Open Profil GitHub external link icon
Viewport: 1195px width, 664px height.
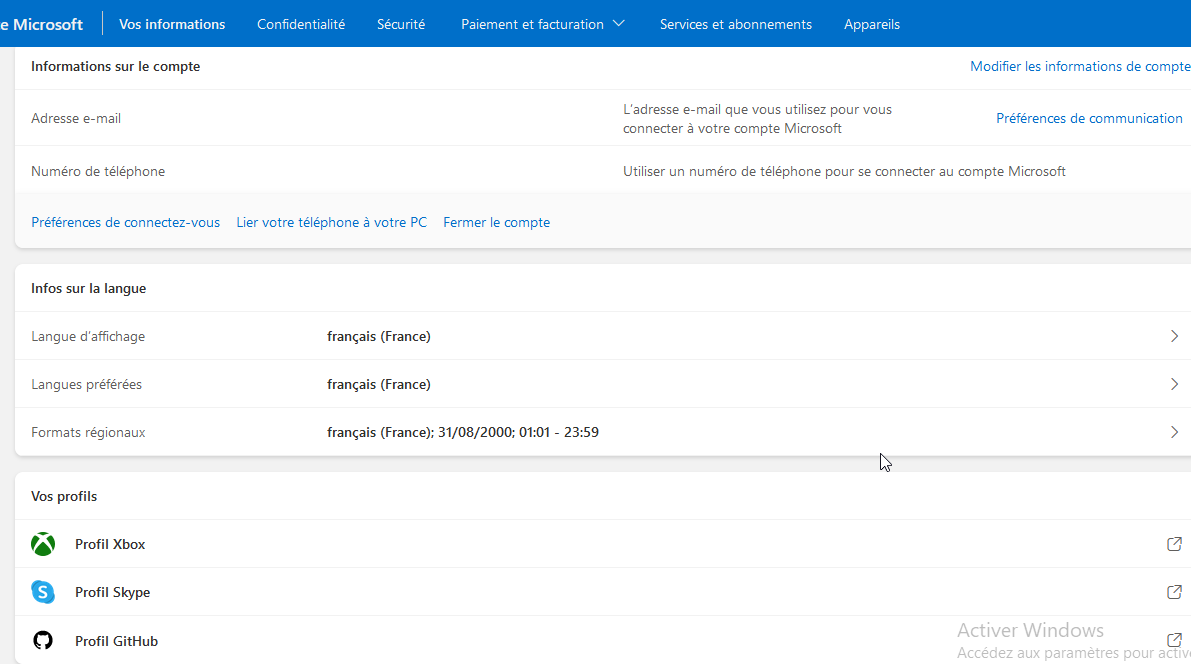pos(1174,640)
